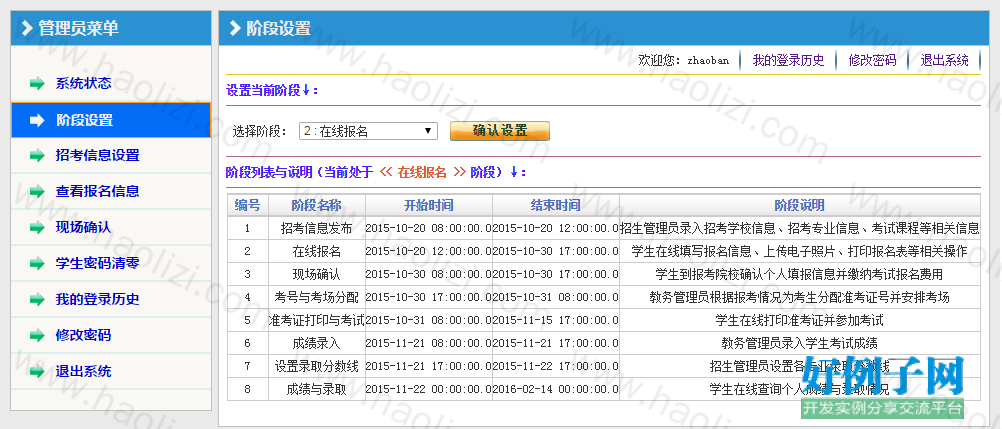
Task: Click the 阶段说明 column header
Action: 799,205
